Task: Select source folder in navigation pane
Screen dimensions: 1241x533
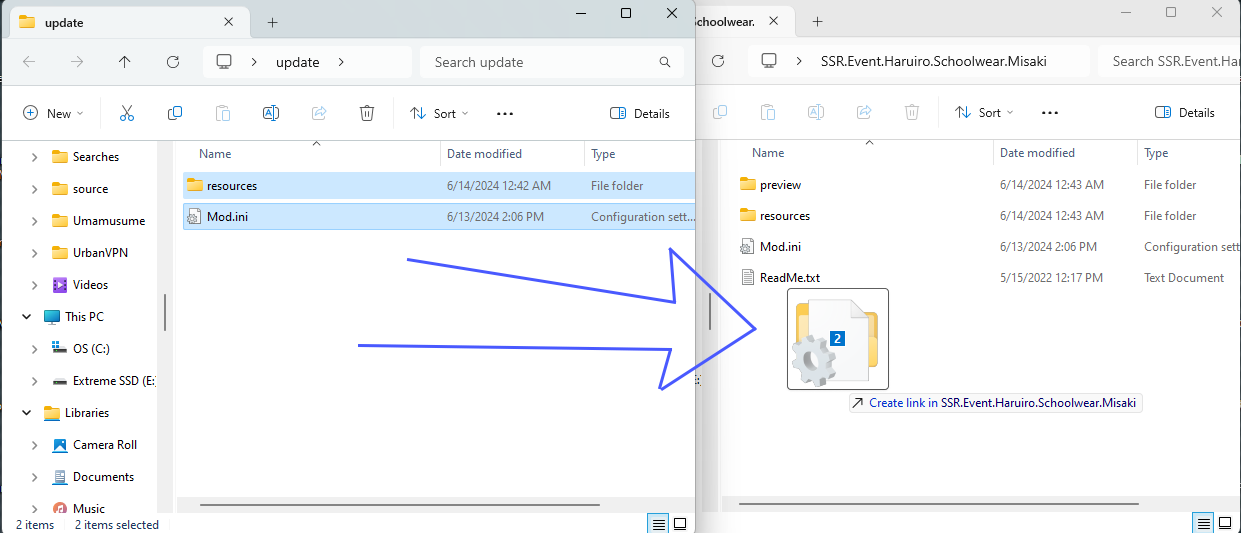Action: pyautogui.click(x=90, y=189)
